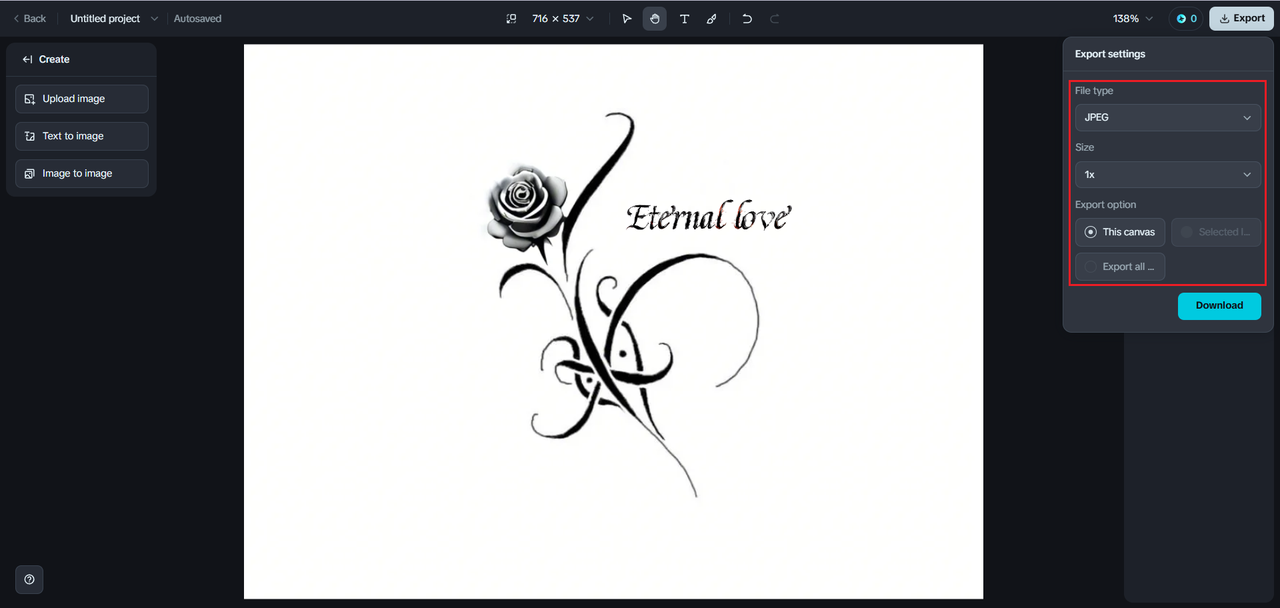Open the Untitled project name dropdown
This screenshot has height=608, width=1280.
(x=113, y=19)
